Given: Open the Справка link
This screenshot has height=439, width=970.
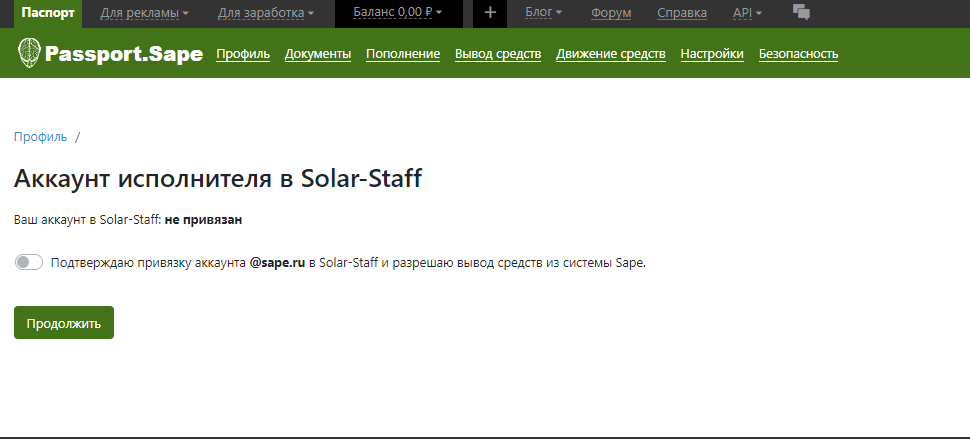Looking at the screenshot, I should click(682, 13).
